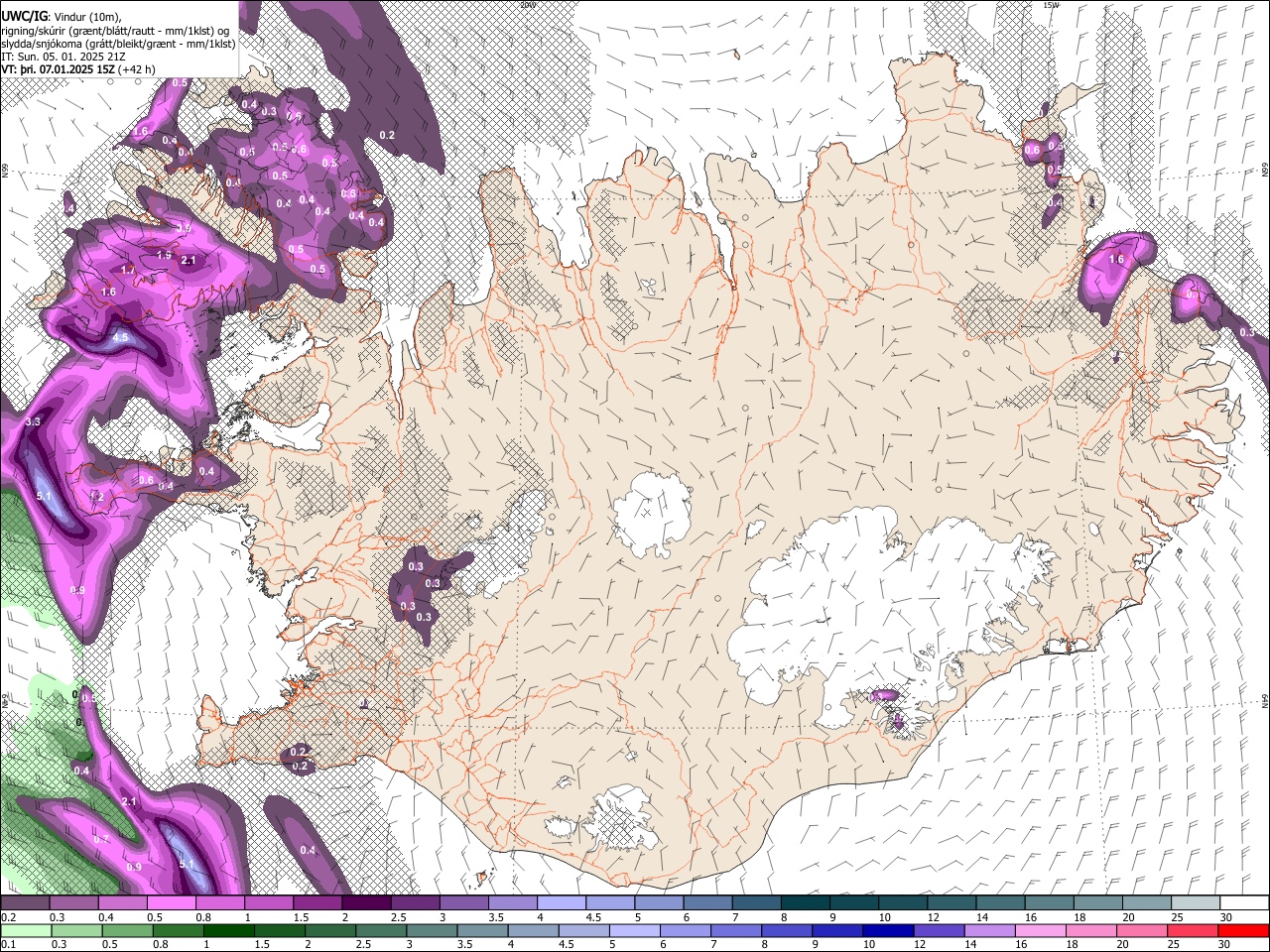Screen dimensions: 1270x952
Task: Click the 'UWC/IG: Vindur (10m)' title text
Action: pyautogui.click(x=61, y=17)
